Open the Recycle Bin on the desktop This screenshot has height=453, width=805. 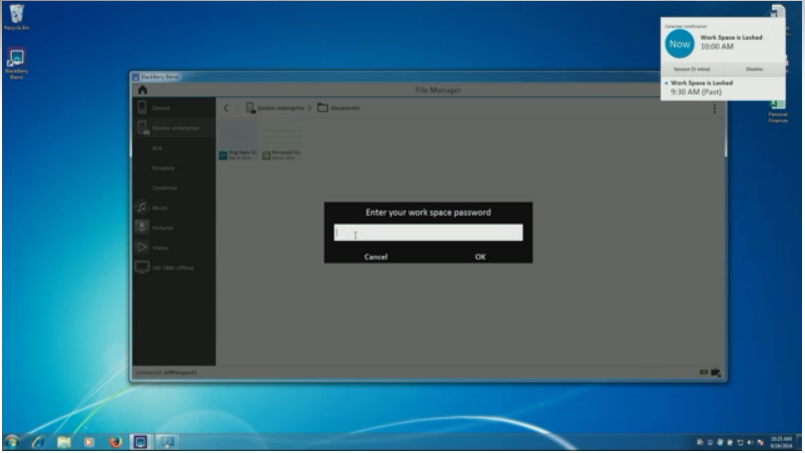coord(16,16)
